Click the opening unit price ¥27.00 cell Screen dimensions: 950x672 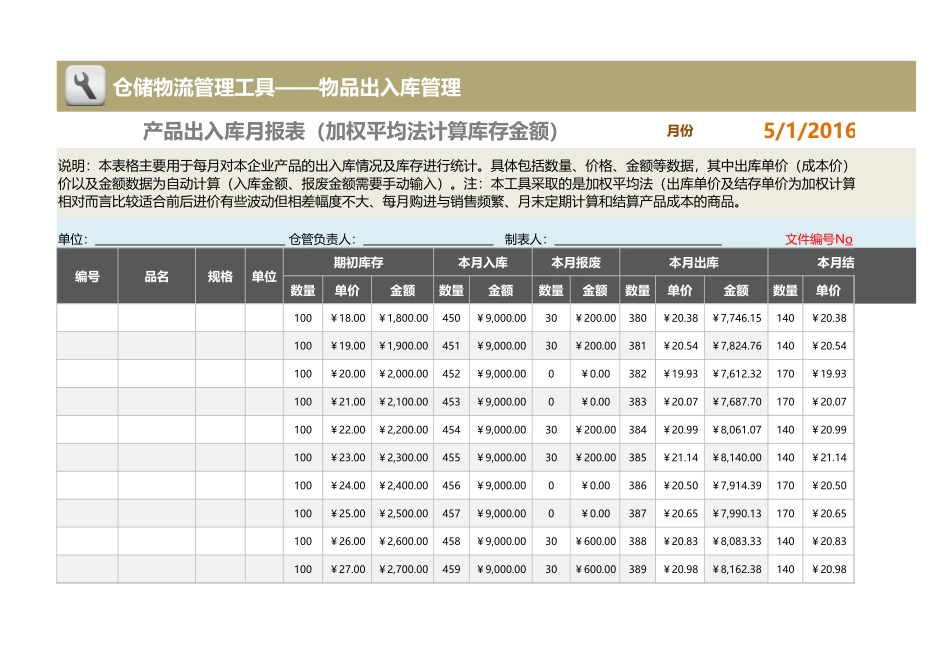(347, 570)
